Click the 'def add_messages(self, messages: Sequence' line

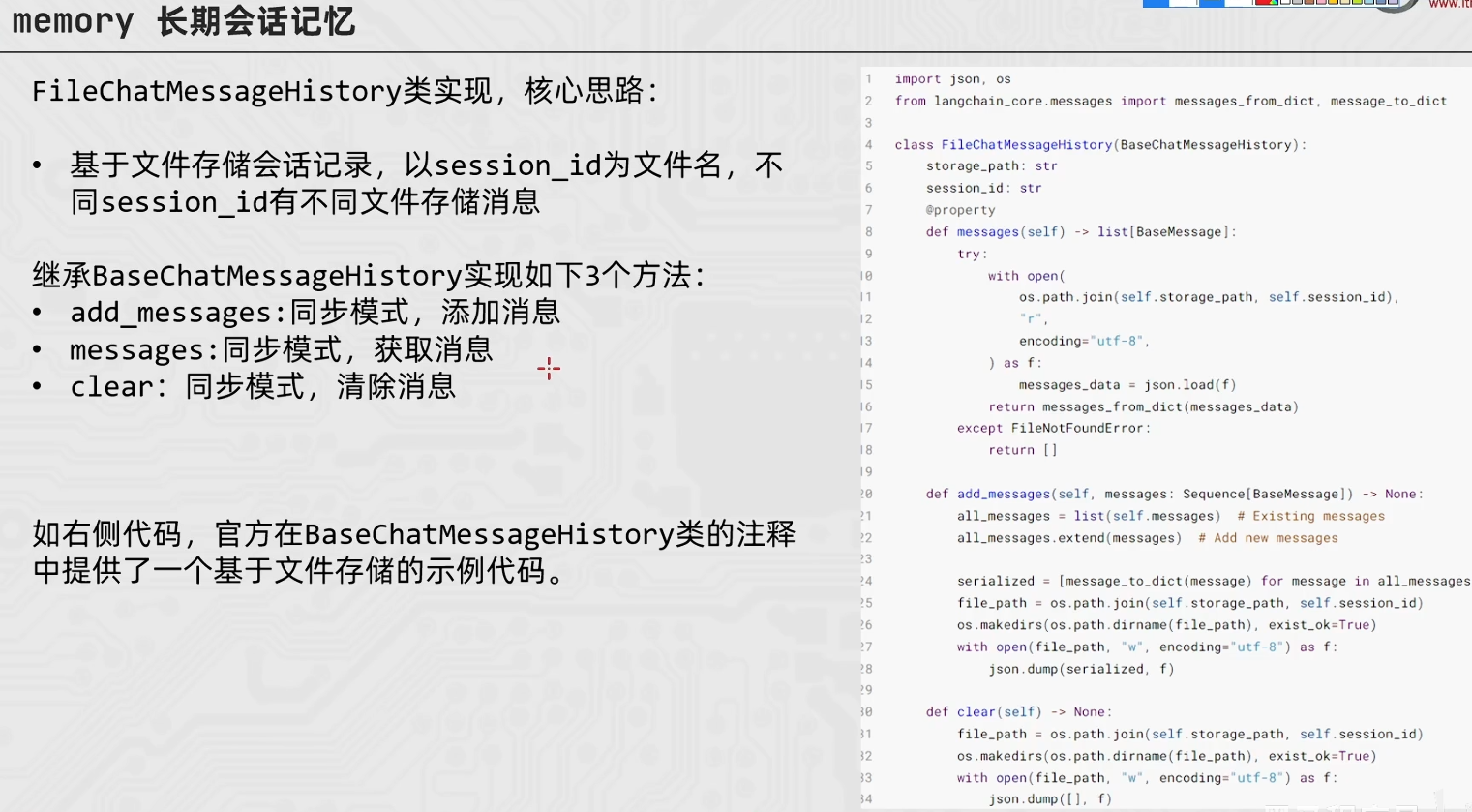[x=1175, y=494]
